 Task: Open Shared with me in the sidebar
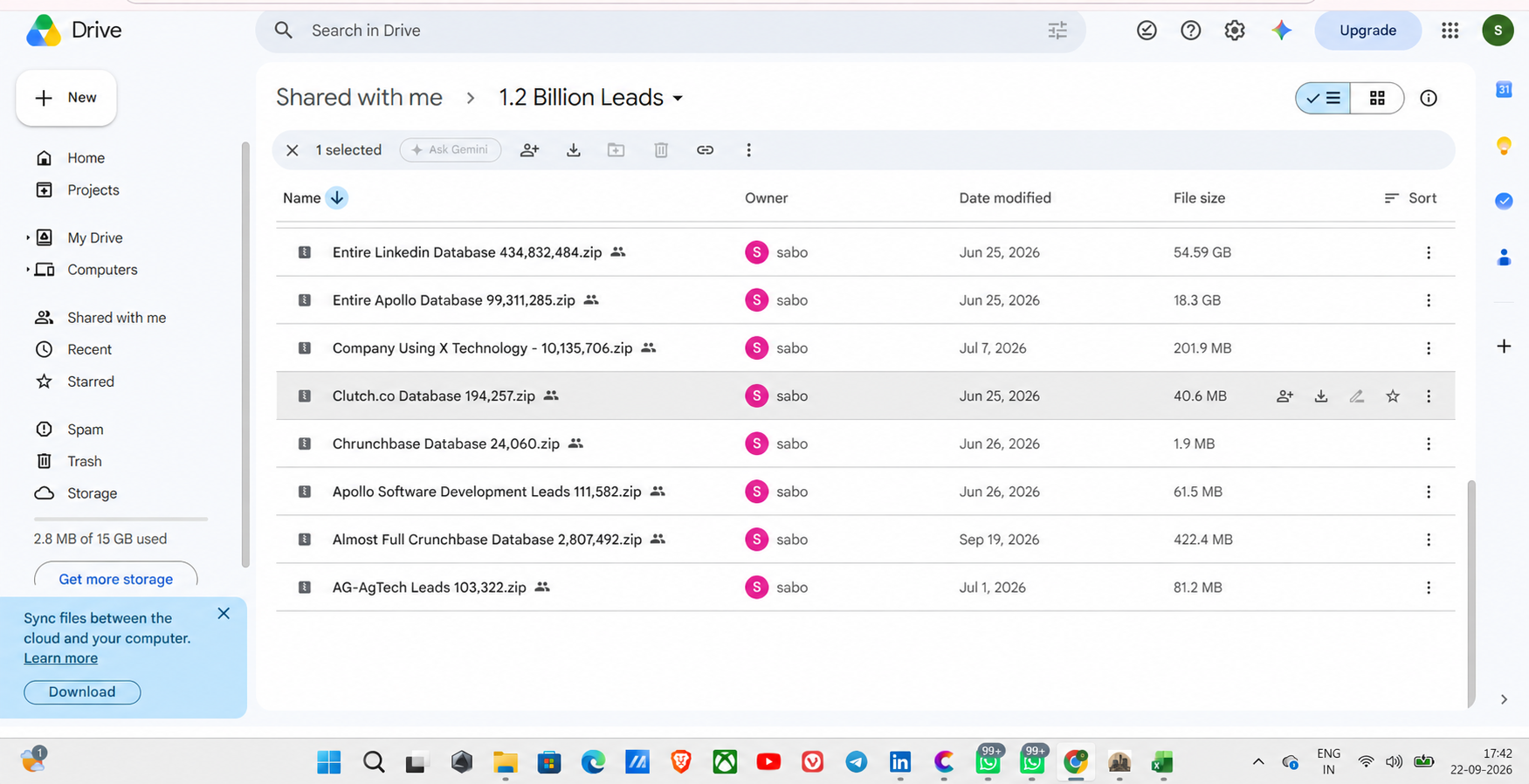(116, 318)
